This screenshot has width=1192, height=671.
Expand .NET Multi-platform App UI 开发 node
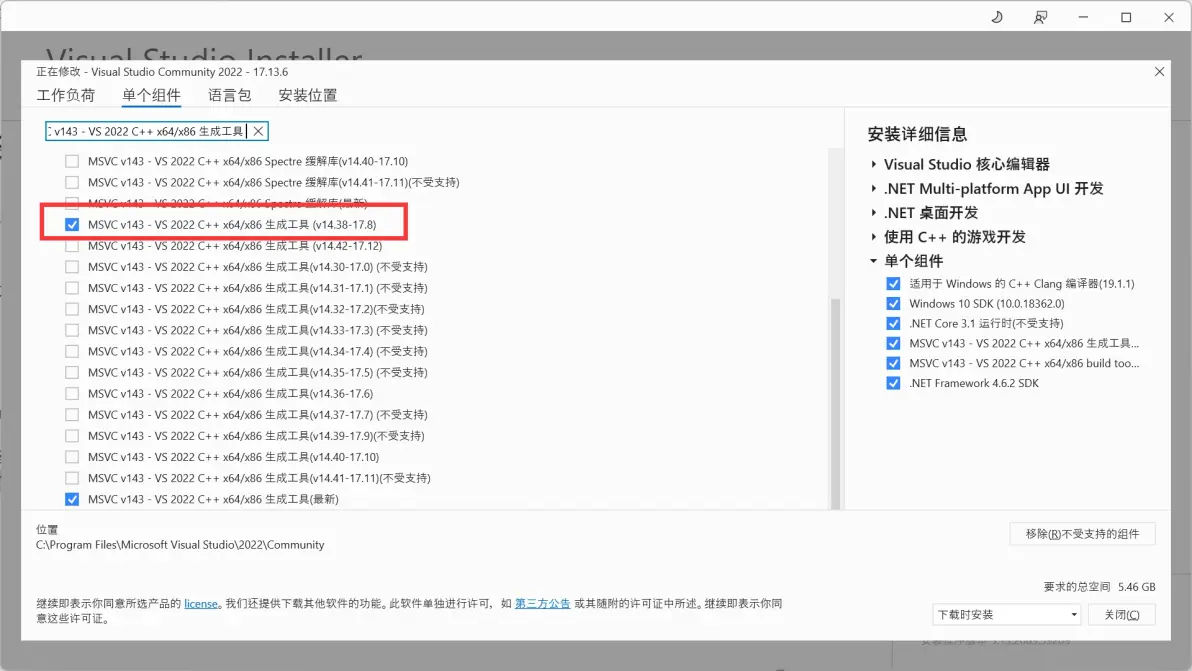[x=873, y=188]
